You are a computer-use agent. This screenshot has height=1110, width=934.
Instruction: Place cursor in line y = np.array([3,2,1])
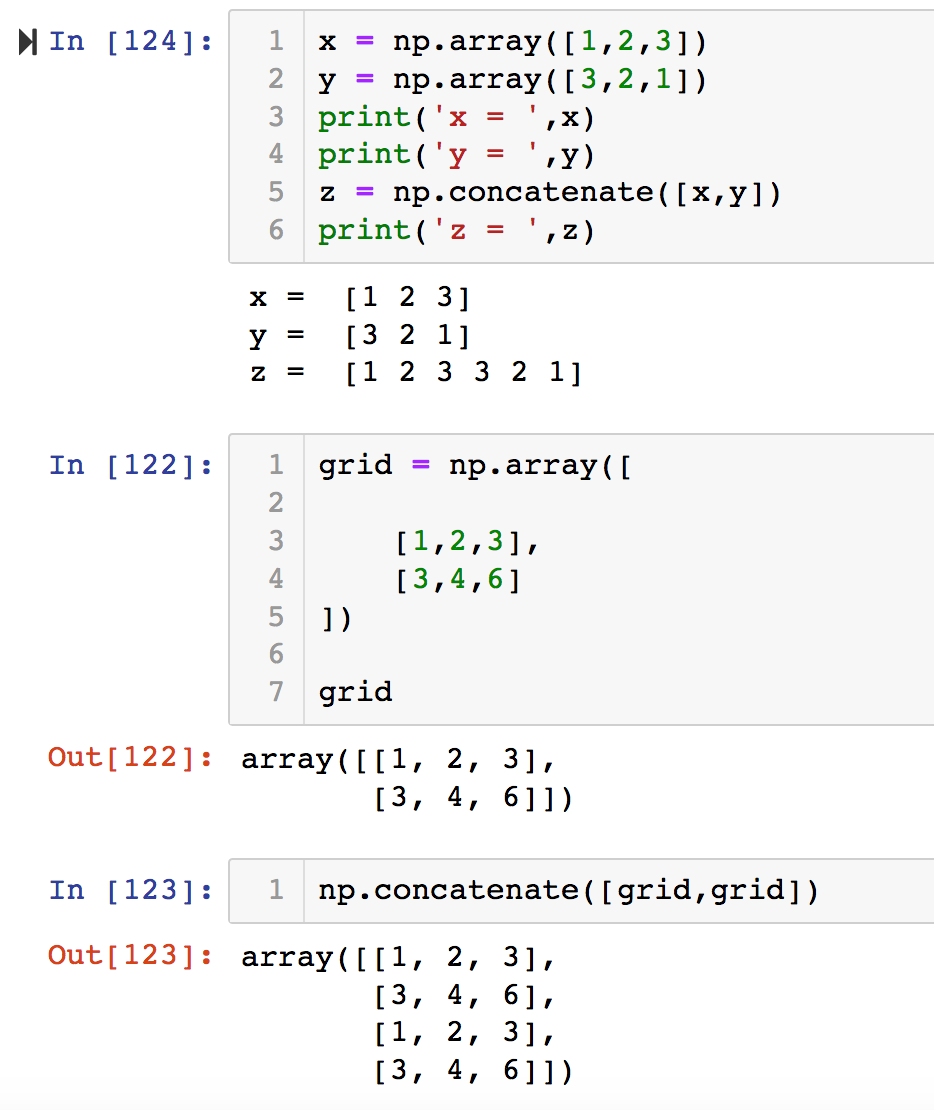pyautogui.click(x=513, y=80)
